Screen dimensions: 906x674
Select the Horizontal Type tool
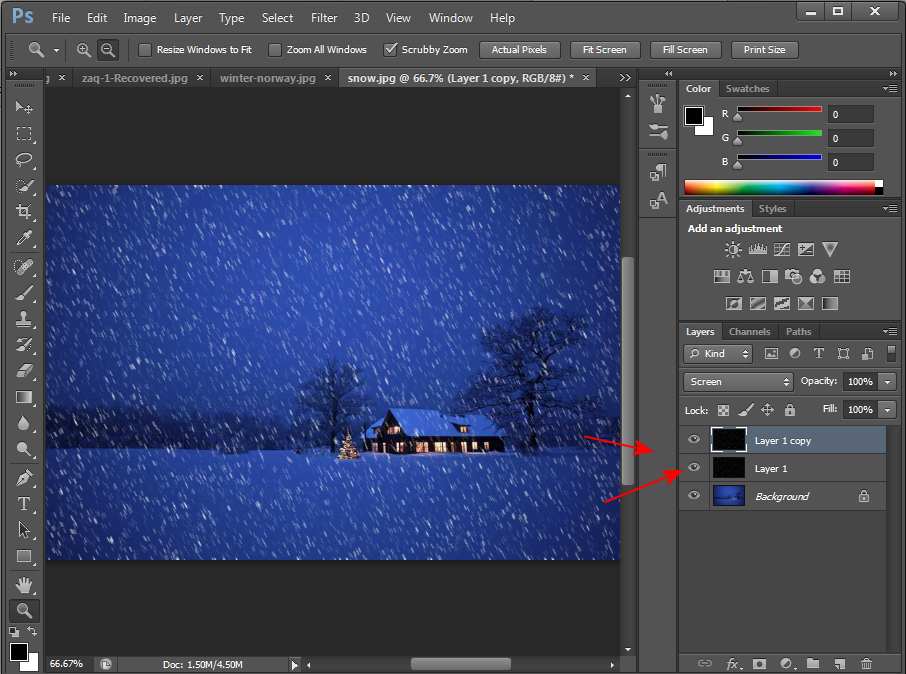24,504
